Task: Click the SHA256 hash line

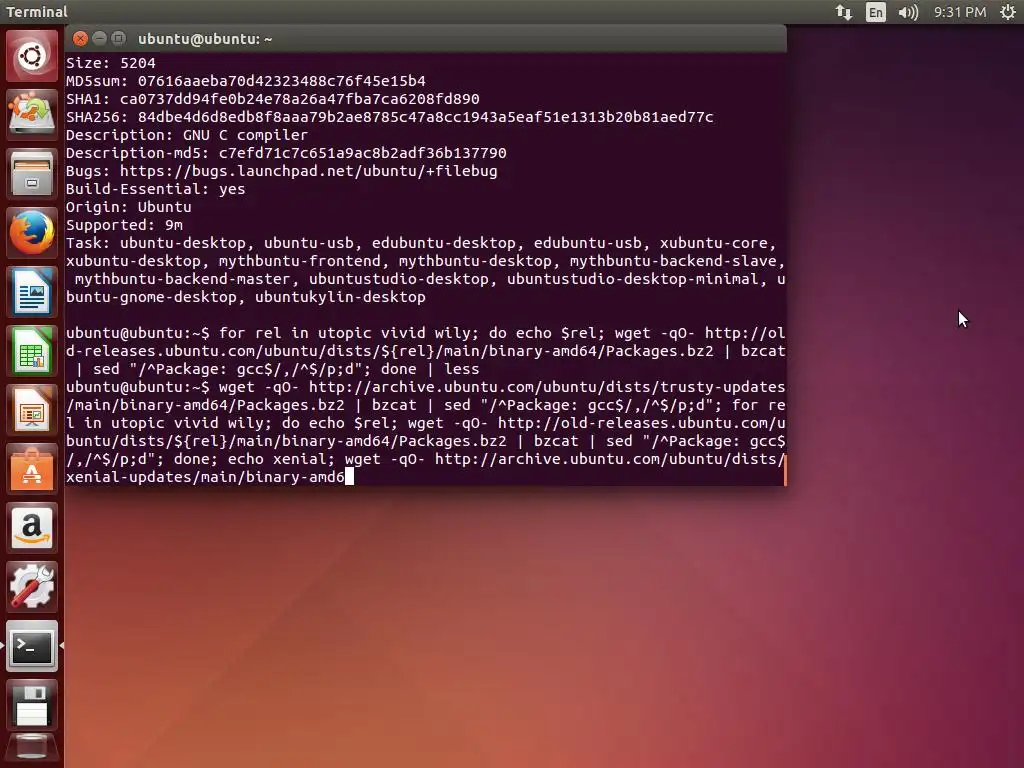Action: coord(390,117)
